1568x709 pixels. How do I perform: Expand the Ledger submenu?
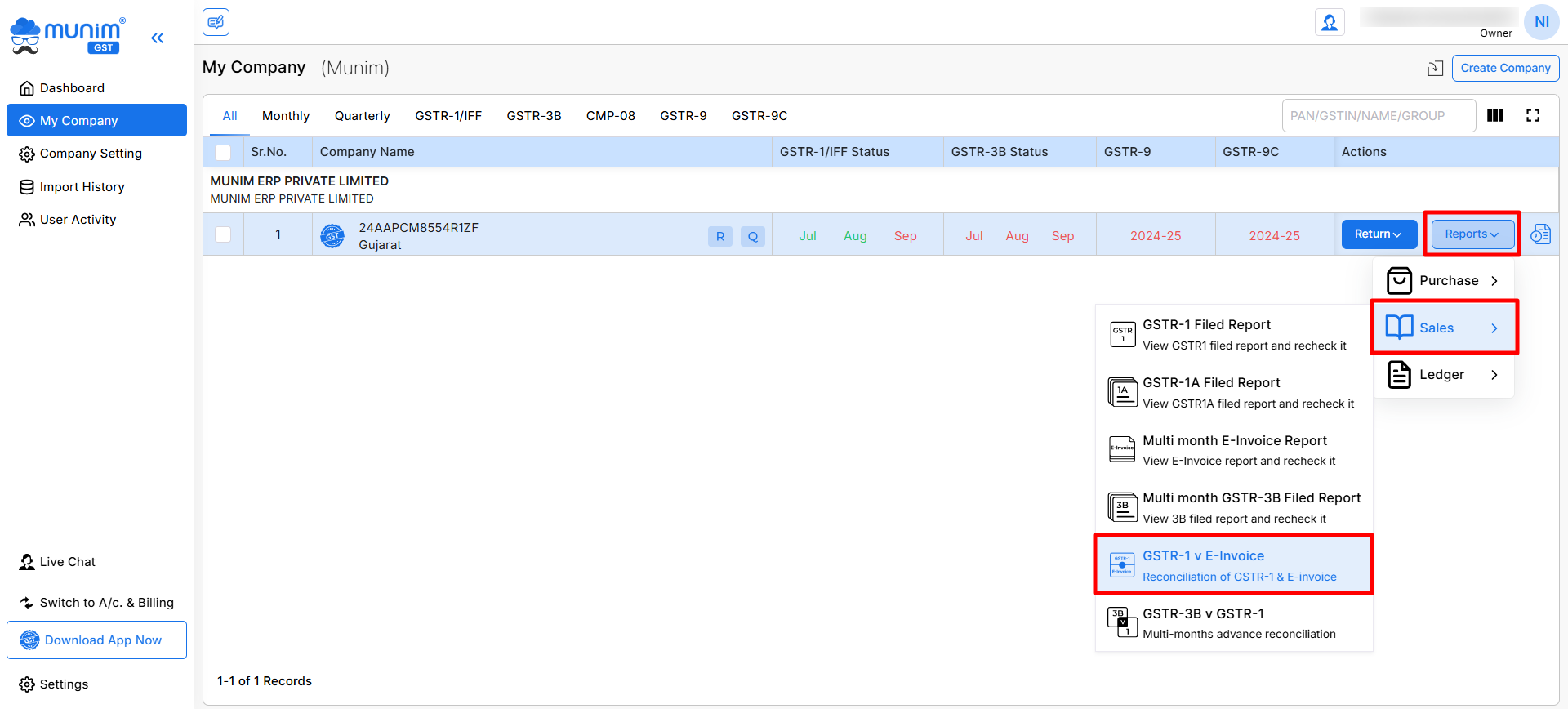(1444, 374)
